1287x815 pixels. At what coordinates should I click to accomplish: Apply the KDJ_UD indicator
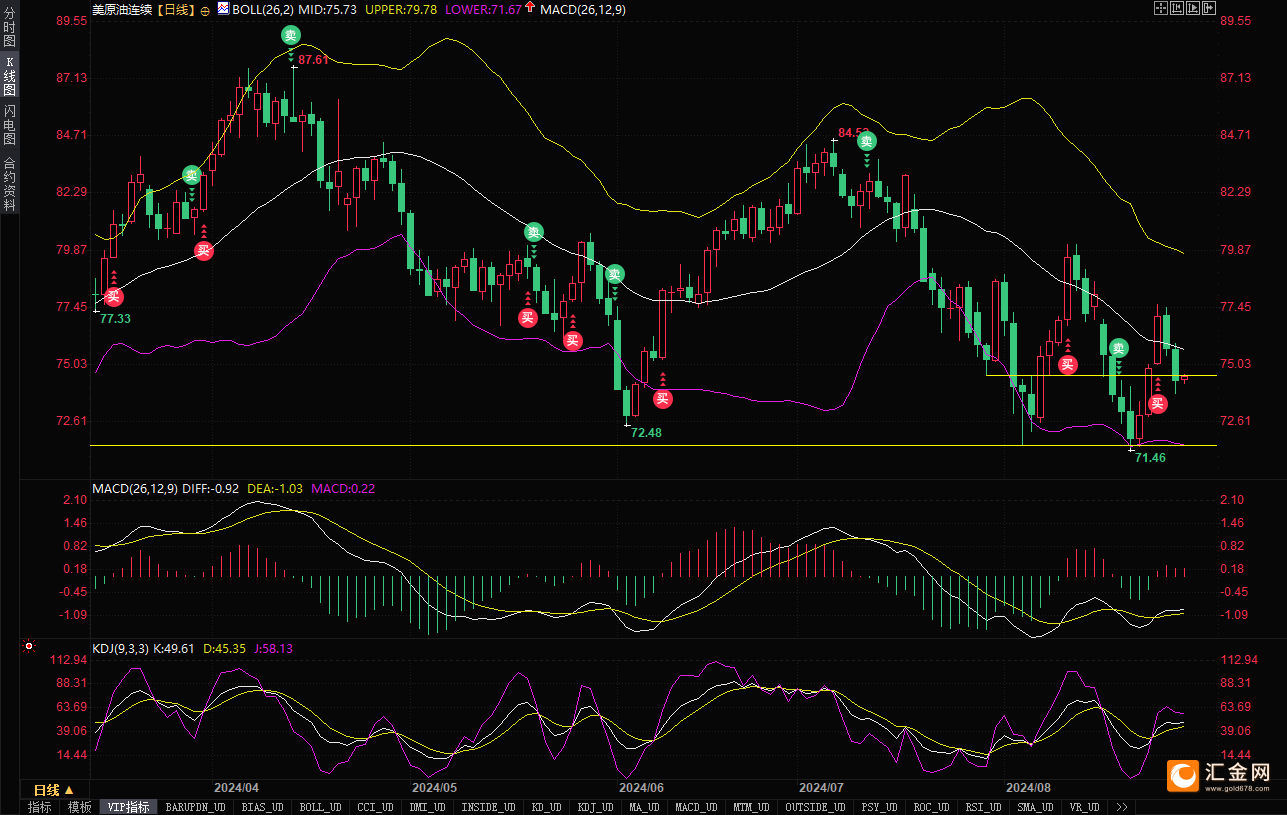click(x=595, y=807)
